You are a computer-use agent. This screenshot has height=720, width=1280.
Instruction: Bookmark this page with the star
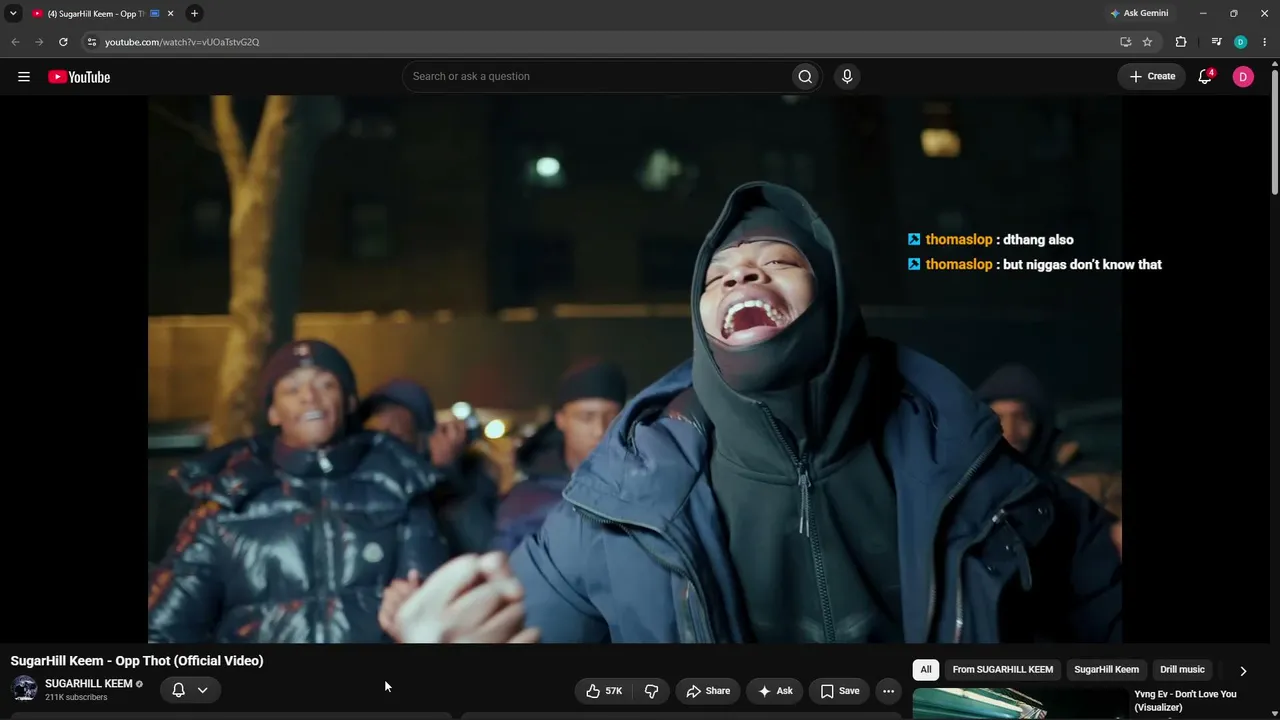1147,42
